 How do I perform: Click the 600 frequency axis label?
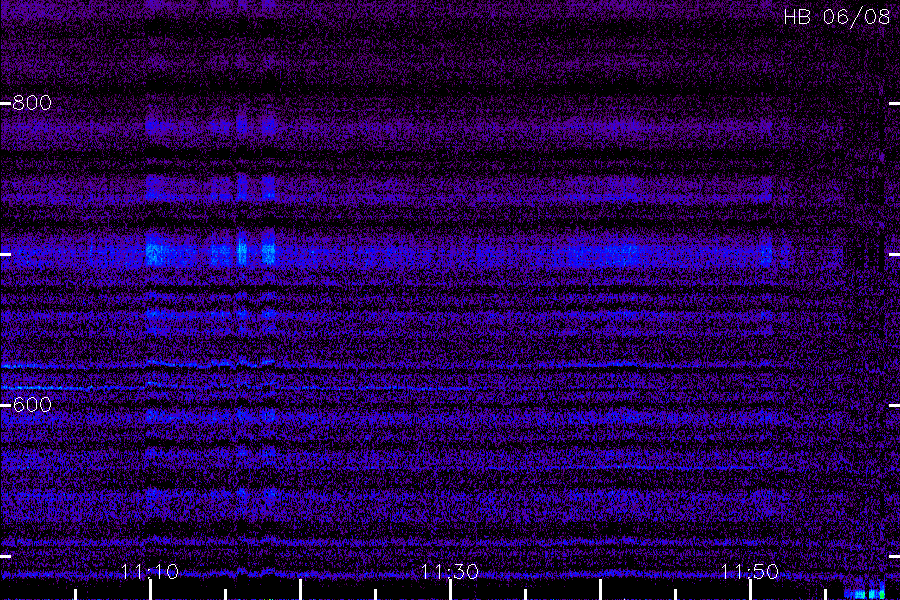click(32, 405)
